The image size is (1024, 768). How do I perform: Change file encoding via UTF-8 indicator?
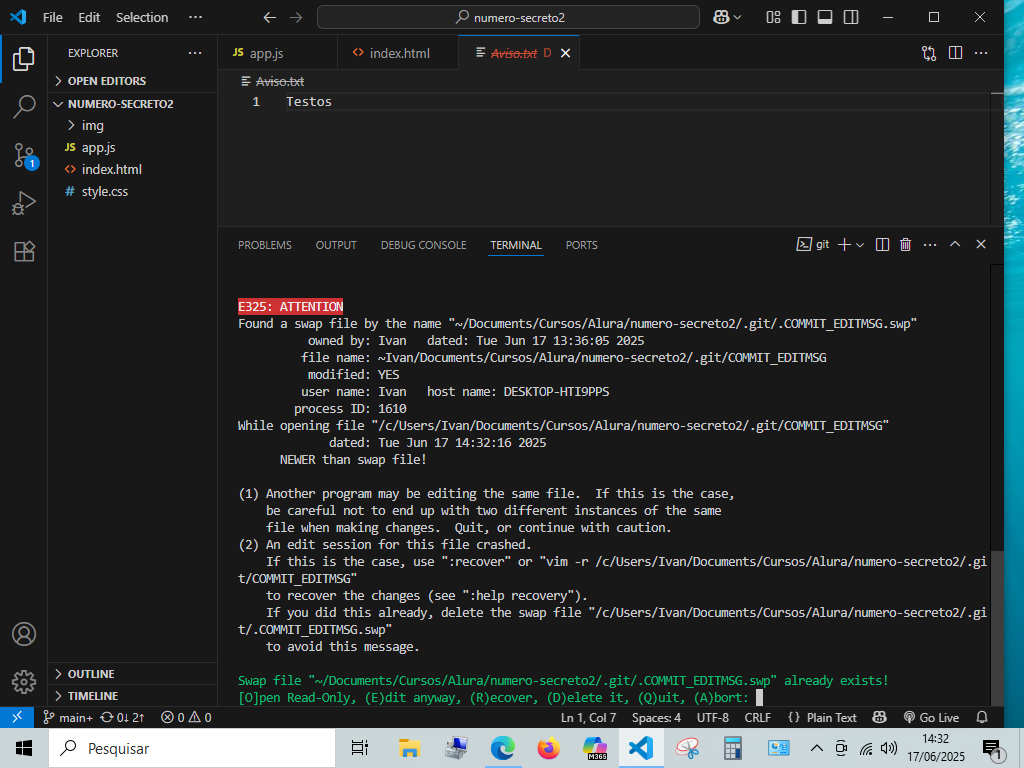pos(712,717)
